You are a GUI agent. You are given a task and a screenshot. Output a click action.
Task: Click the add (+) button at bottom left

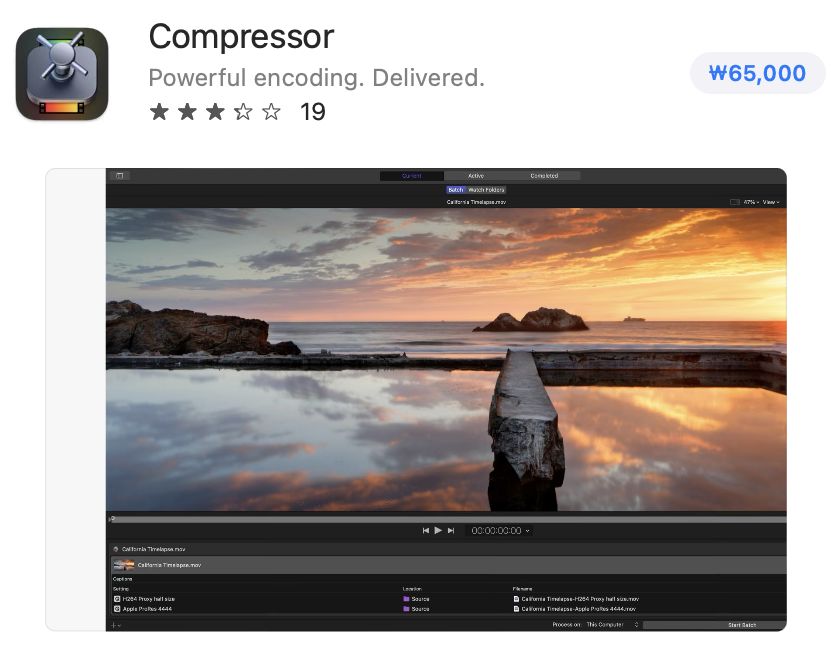click(116, 625)
